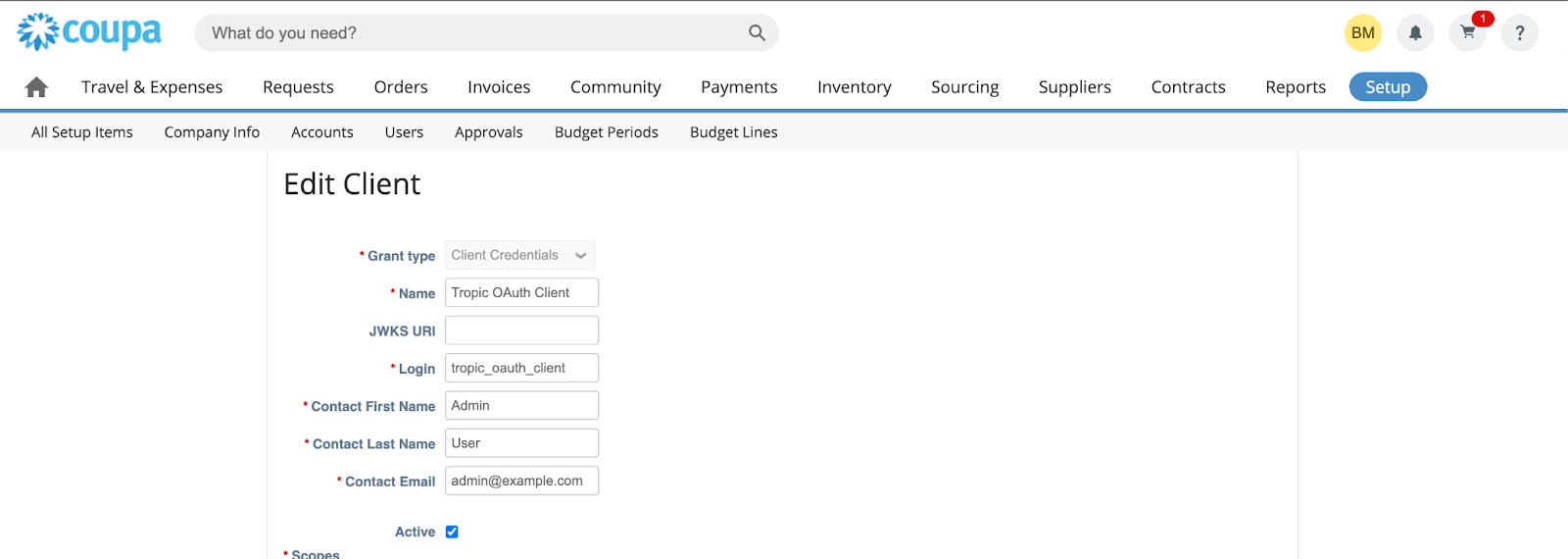Click the 'What do you need?' search box

pyautogui.click(x=470, y=33)
